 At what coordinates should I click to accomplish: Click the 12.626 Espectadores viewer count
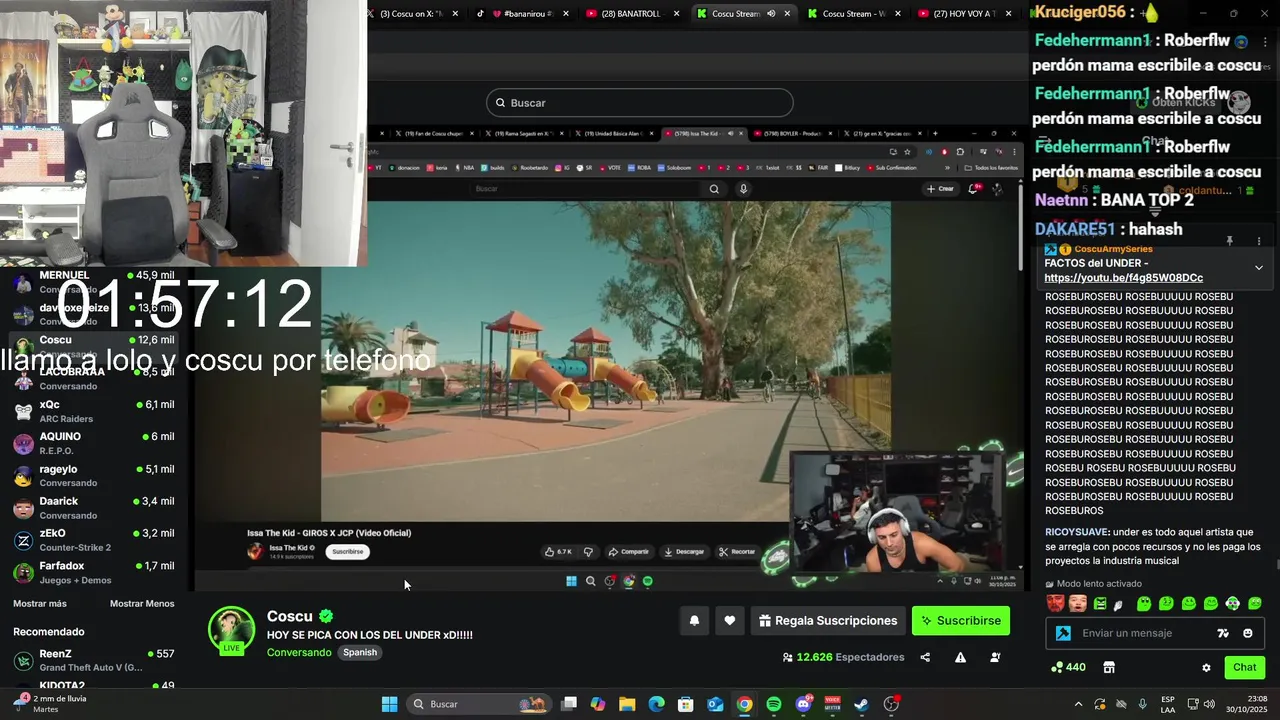point(843,658)
